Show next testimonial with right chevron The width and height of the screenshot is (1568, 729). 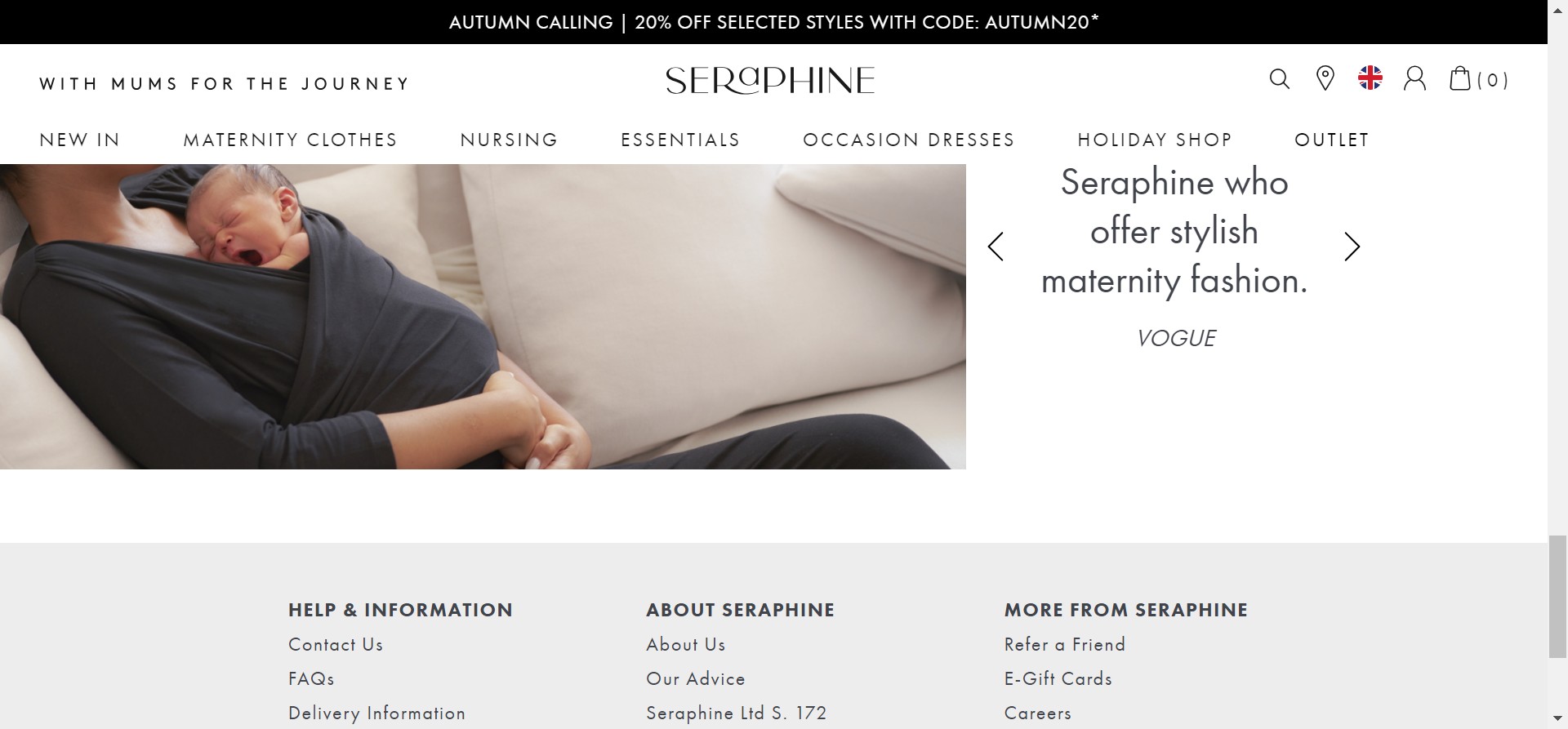pos(1352,247)
